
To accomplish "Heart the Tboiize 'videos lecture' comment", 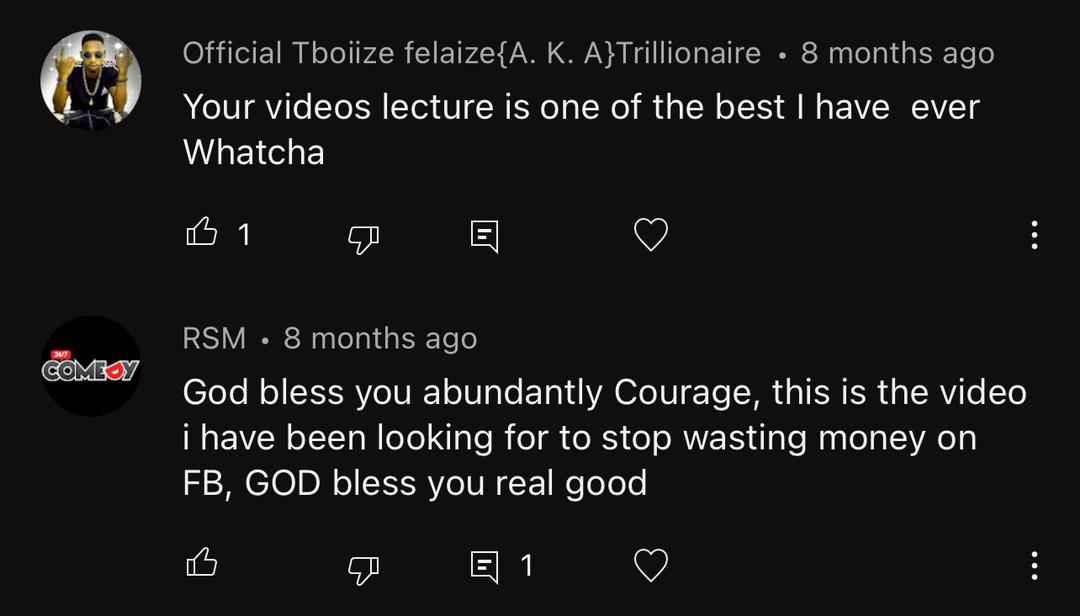I will [651, 235].
